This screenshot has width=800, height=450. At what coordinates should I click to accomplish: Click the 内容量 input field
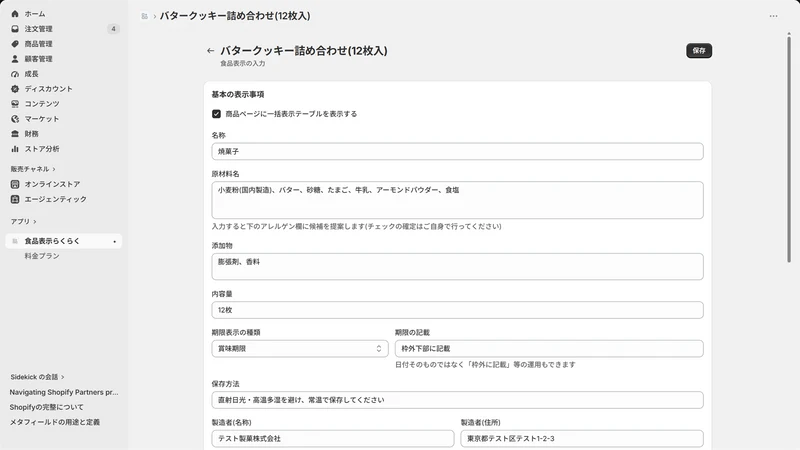[457, 310]
